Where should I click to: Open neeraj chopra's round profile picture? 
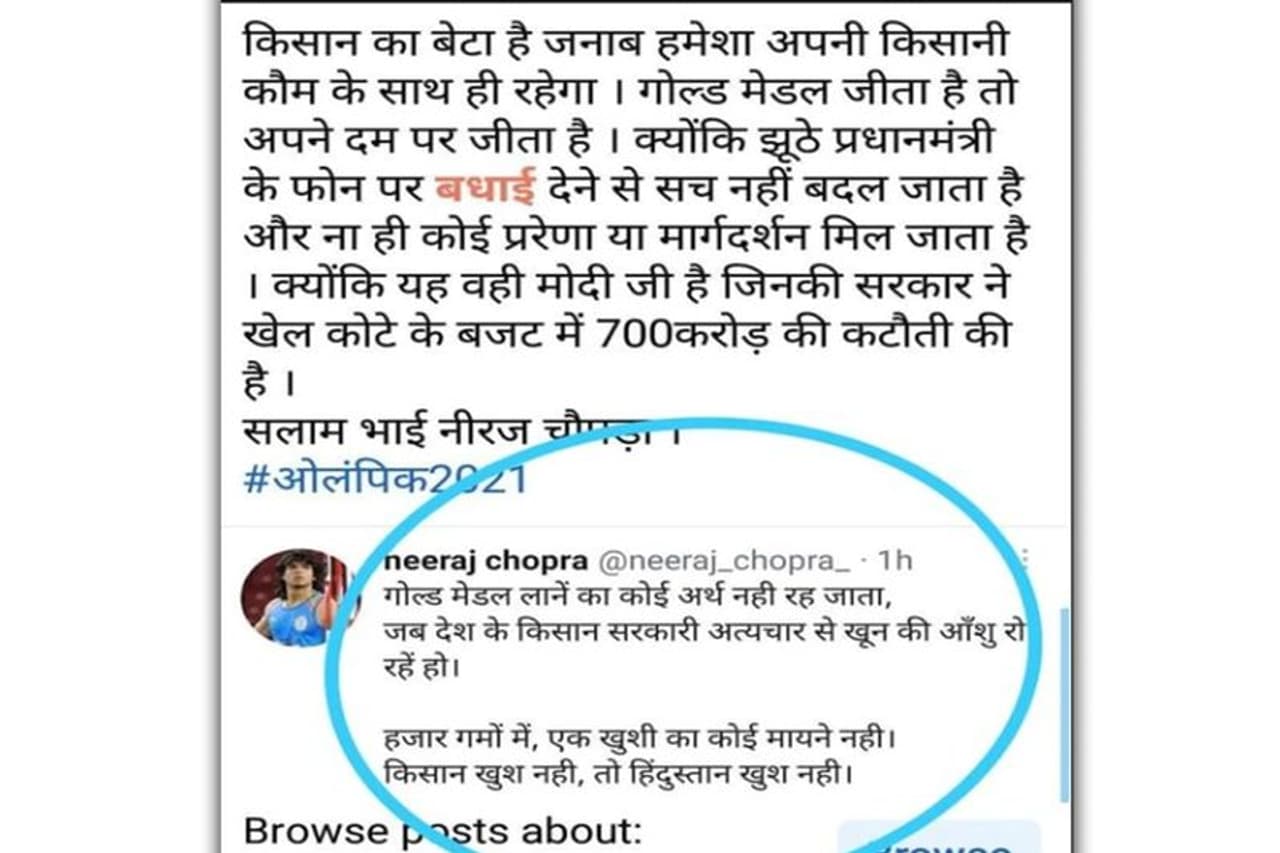click(300, 598)
